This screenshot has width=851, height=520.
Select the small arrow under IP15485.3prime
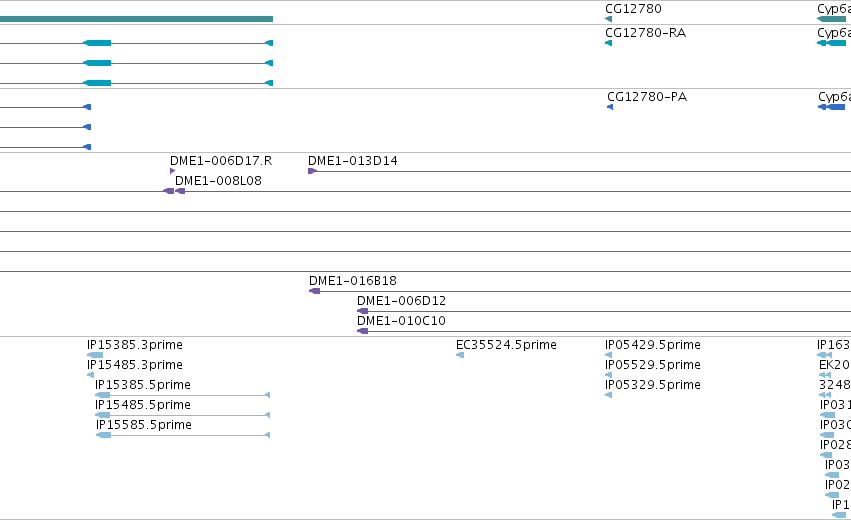click(91, 375)
